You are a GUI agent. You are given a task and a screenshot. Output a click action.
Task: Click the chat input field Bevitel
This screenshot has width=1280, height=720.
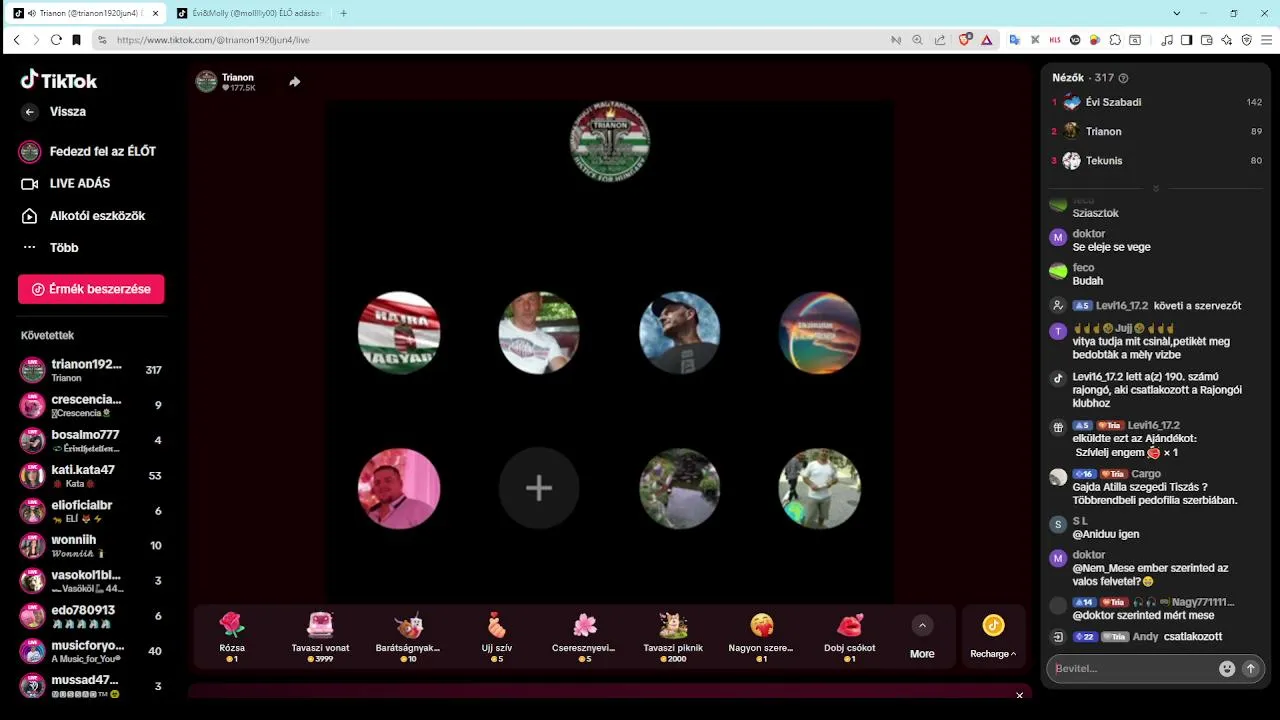tap(1132, 668)
